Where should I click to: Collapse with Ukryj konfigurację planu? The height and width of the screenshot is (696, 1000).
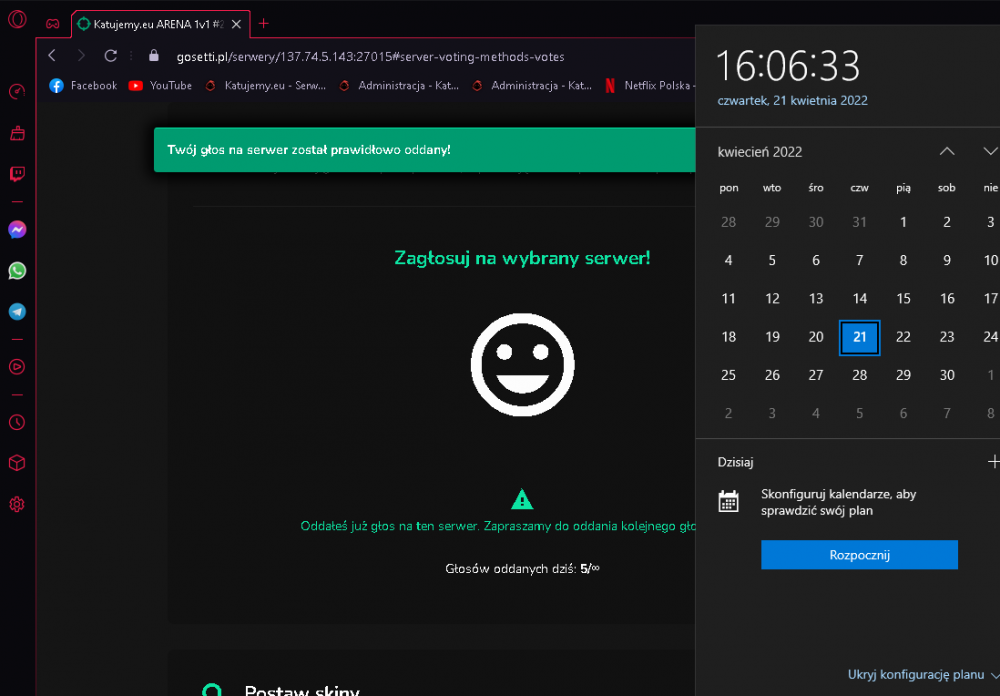pyautogui.click(x=923, y=674)
